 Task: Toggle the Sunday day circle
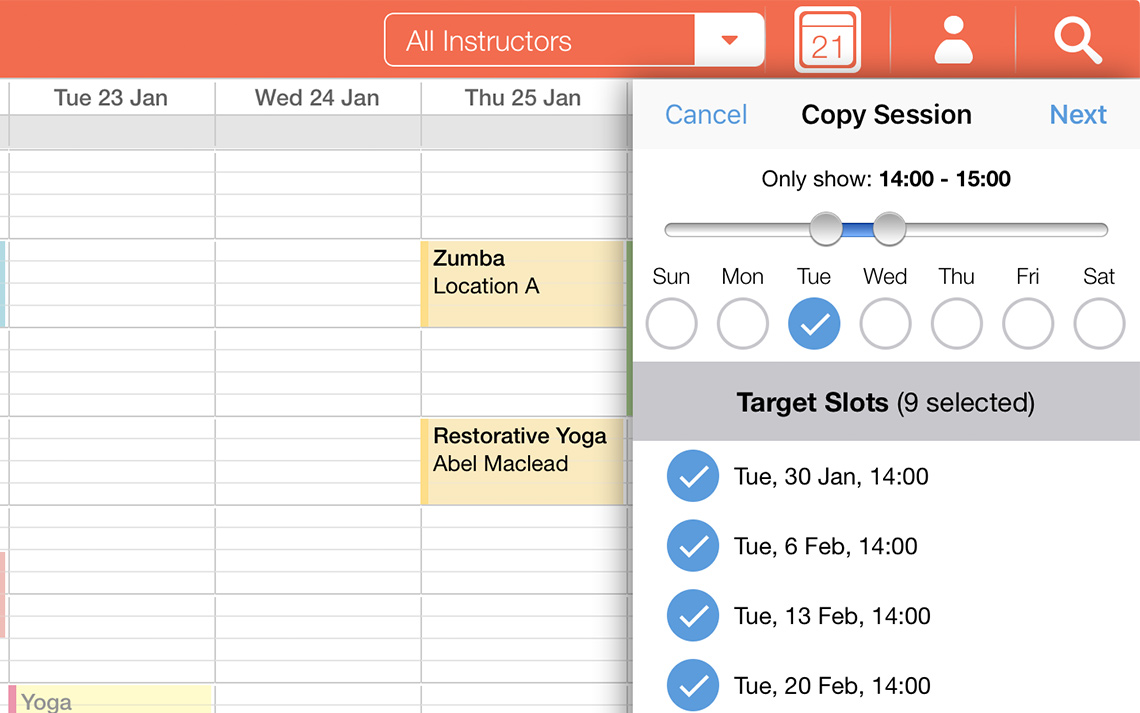pyautogui.click(x=671, y=323)
